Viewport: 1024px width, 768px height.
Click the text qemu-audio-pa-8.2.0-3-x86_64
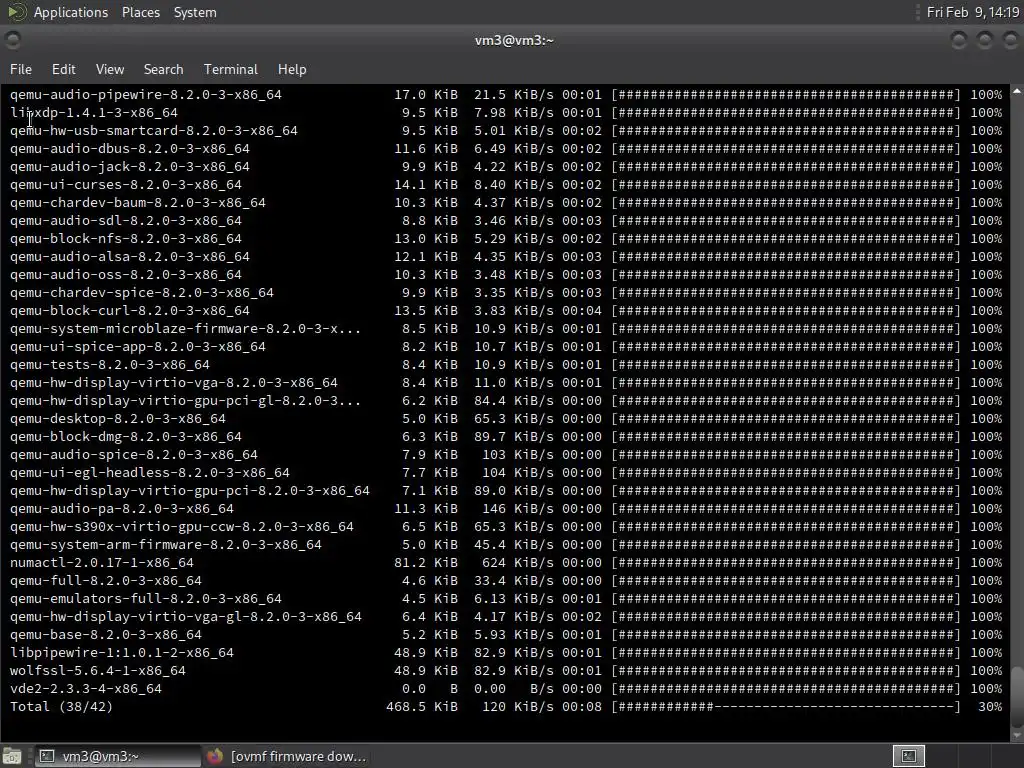point(121,509)
